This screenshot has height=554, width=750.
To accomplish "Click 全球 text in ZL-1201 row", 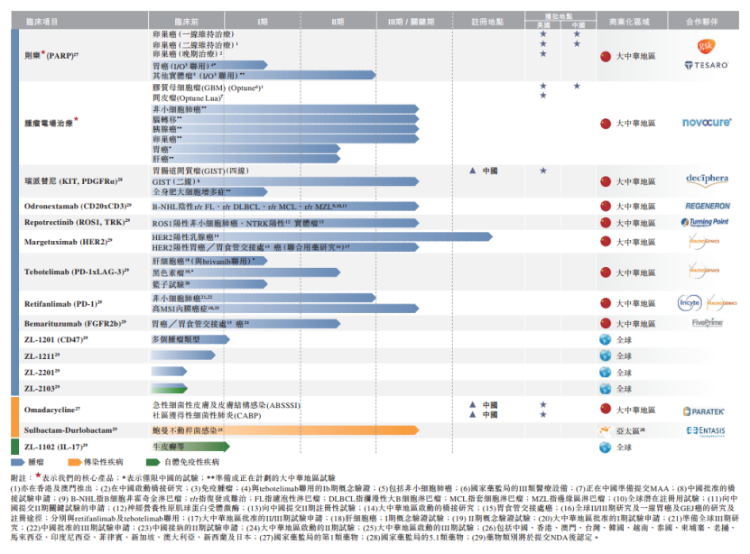I will (x=624, y=340).
